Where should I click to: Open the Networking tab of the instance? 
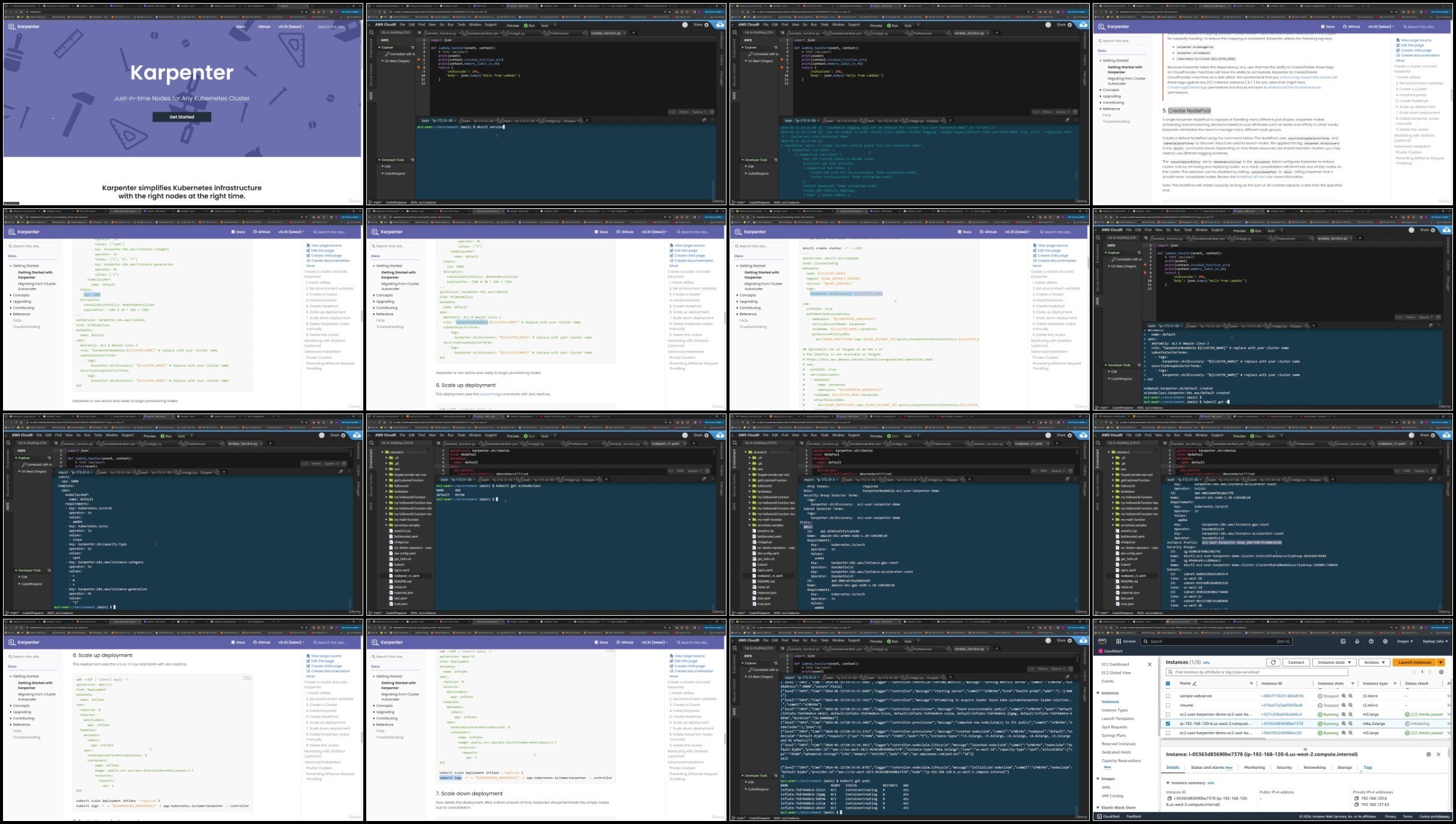(1314, 768)
